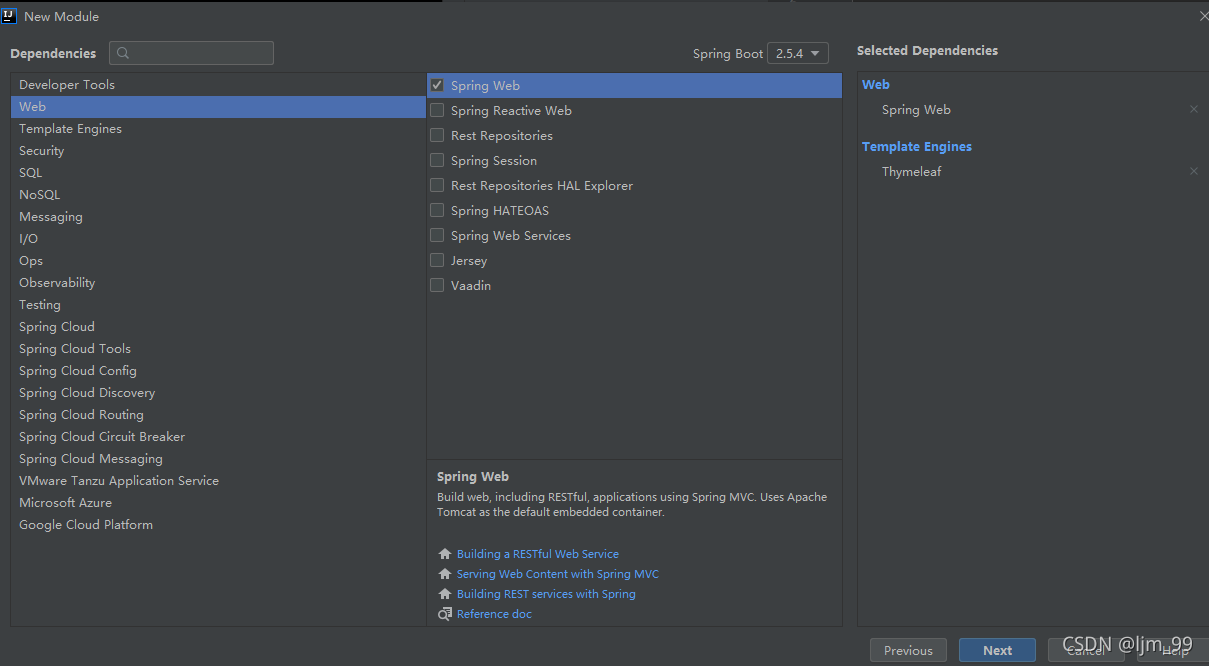Tick the Jersey checkbox
Viewport: 1209px width, 666px height.
tap(437, 260)
